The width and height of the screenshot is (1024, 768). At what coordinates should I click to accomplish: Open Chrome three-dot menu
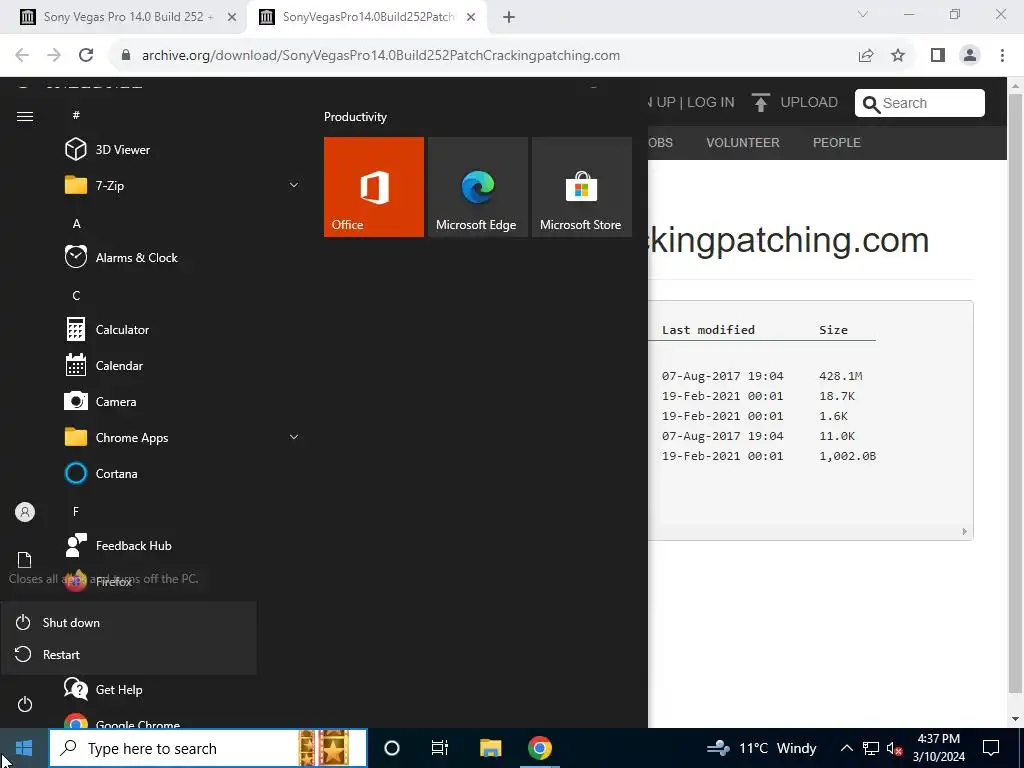(1002, 56)
